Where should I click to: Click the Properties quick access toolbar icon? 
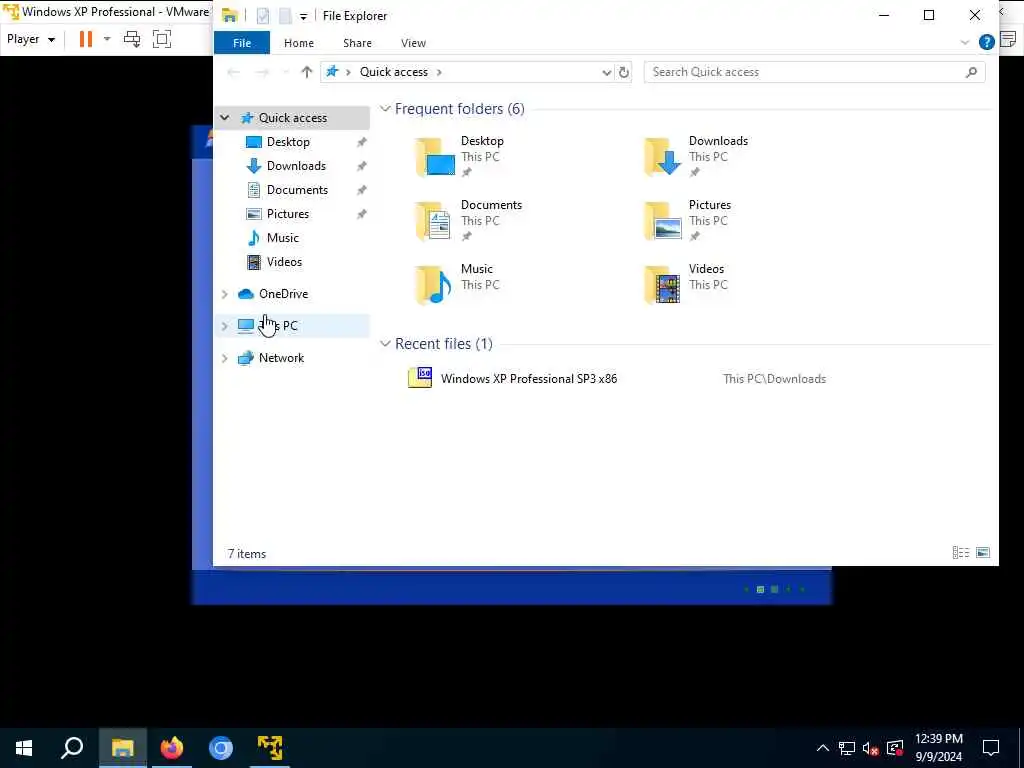(x=263, y=16)
